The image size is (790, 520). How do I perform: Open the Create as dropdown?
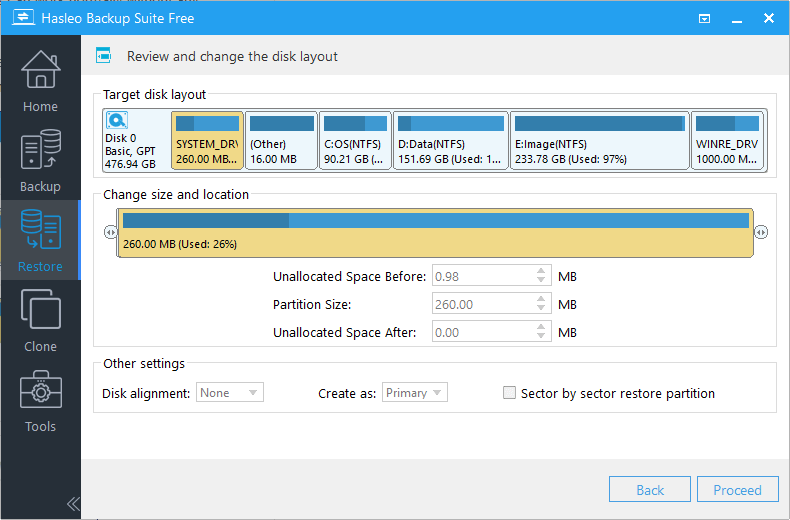415,393
